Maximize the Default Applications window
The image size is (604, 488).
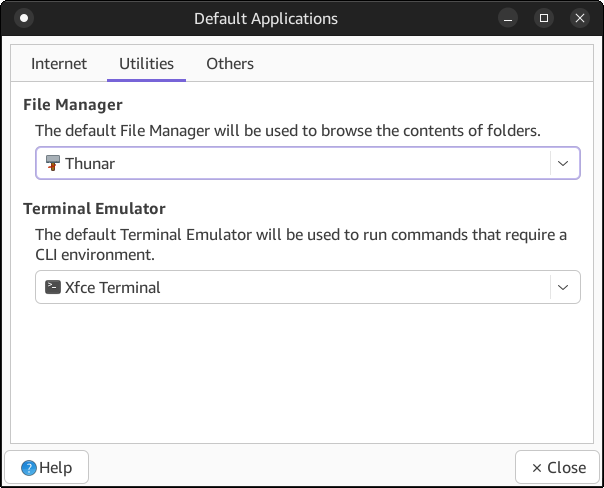544,18
